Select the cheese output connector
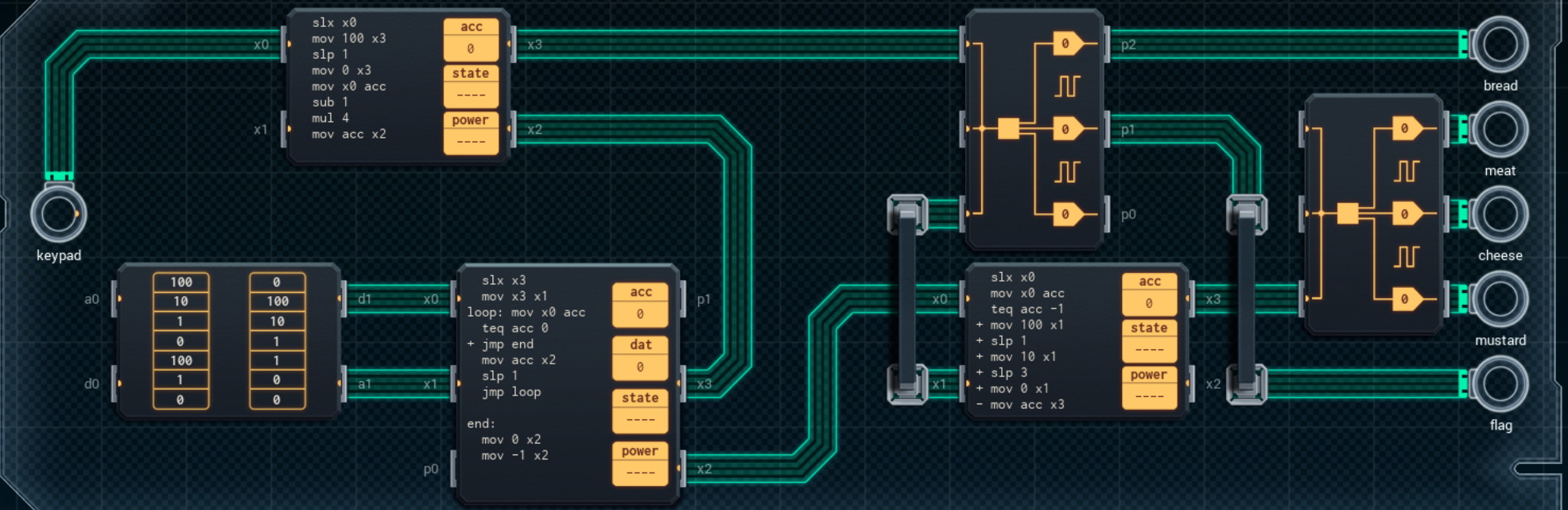1568x510 pixels. click(x=1499, y=215)
